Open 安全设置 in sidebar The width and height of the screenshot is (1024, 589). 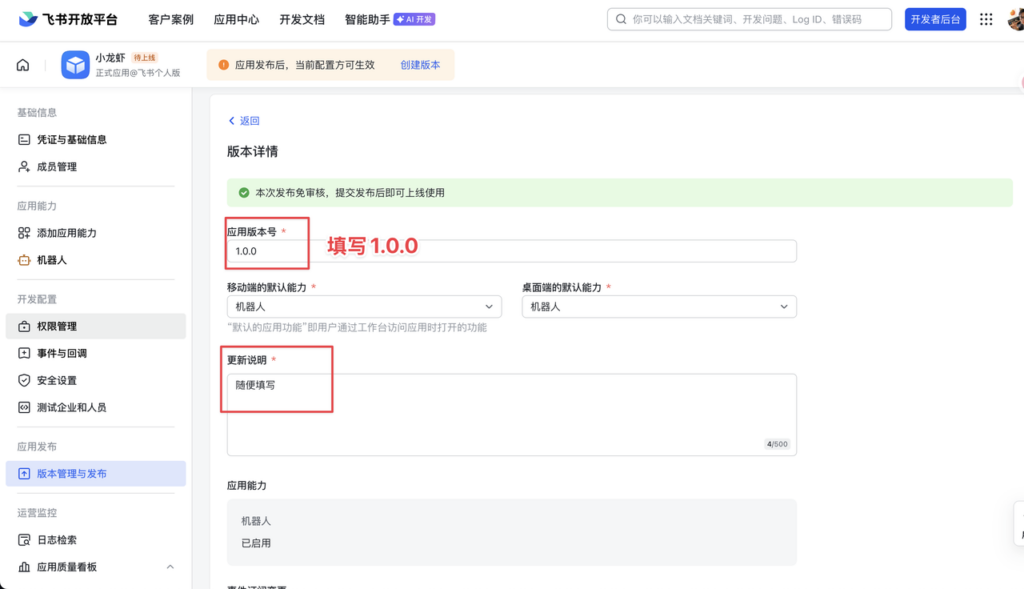(x=57, y=380)
